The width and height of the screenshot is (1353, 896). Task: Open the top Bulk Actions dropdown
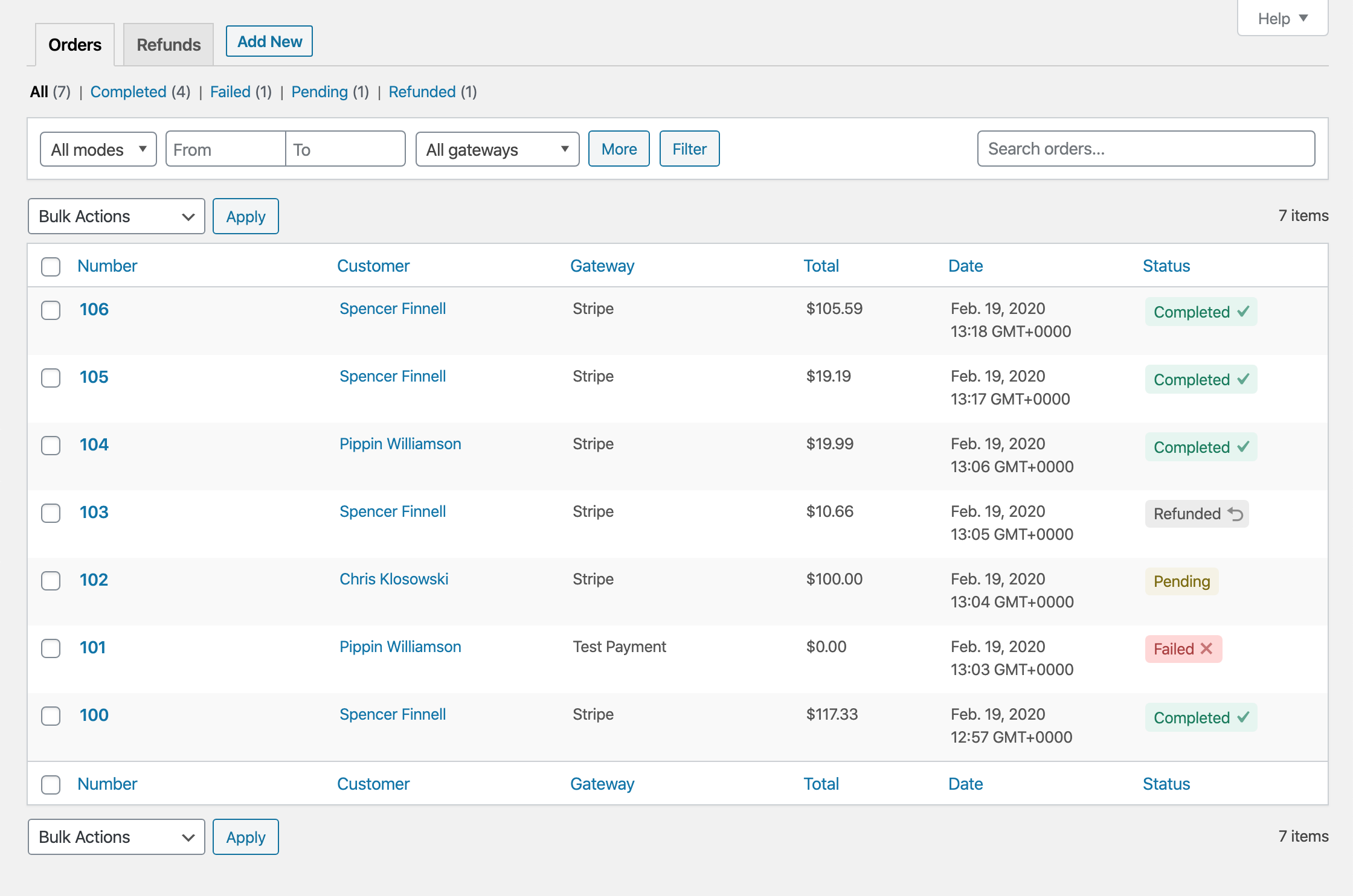116,216
